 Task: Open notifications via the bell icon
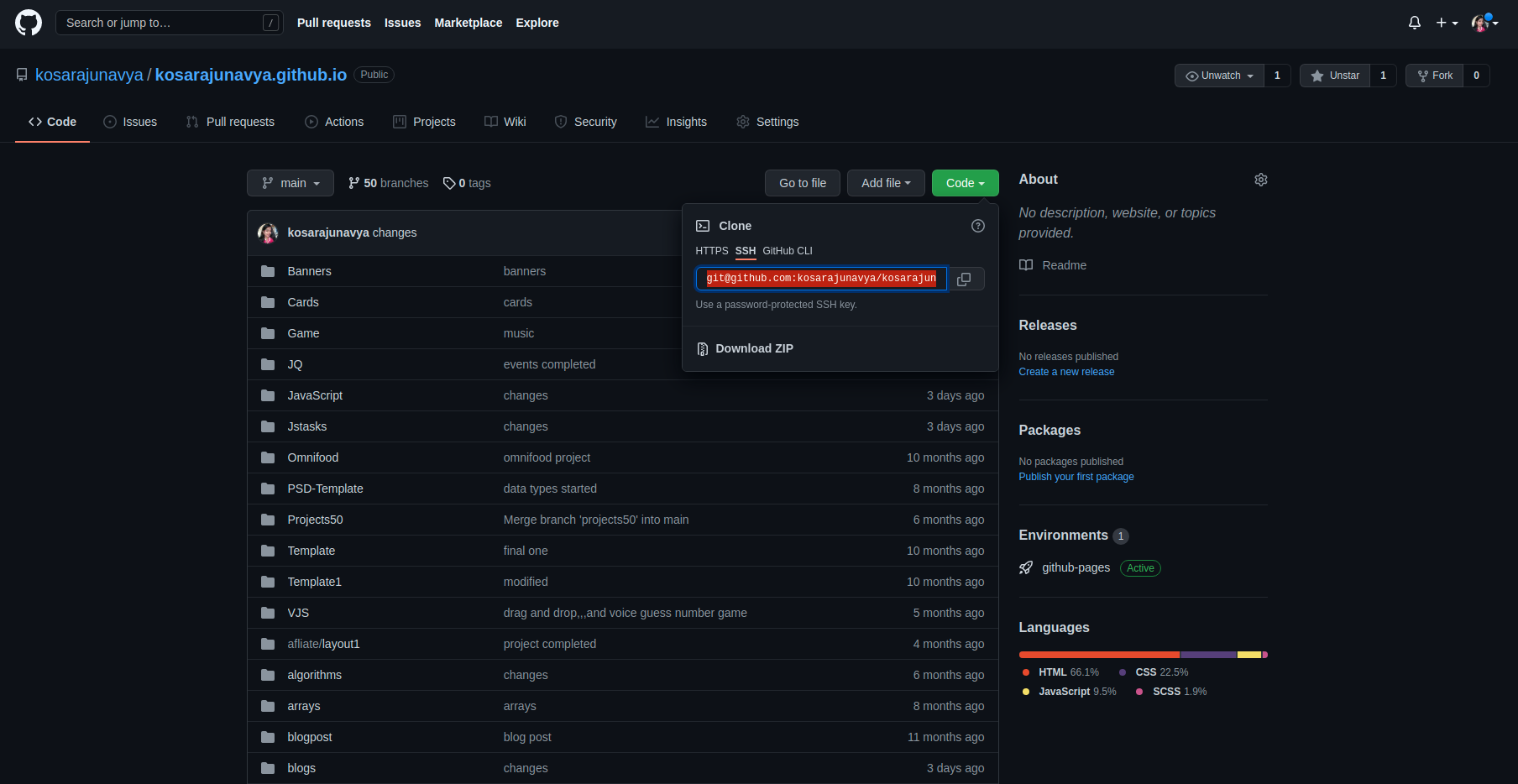point(1414,23)
